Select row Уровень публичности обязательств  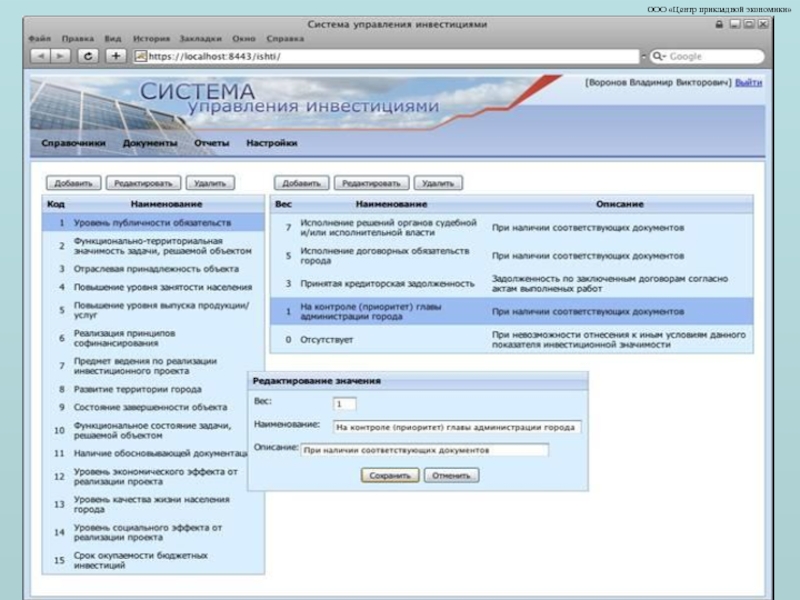click(153, 223)
